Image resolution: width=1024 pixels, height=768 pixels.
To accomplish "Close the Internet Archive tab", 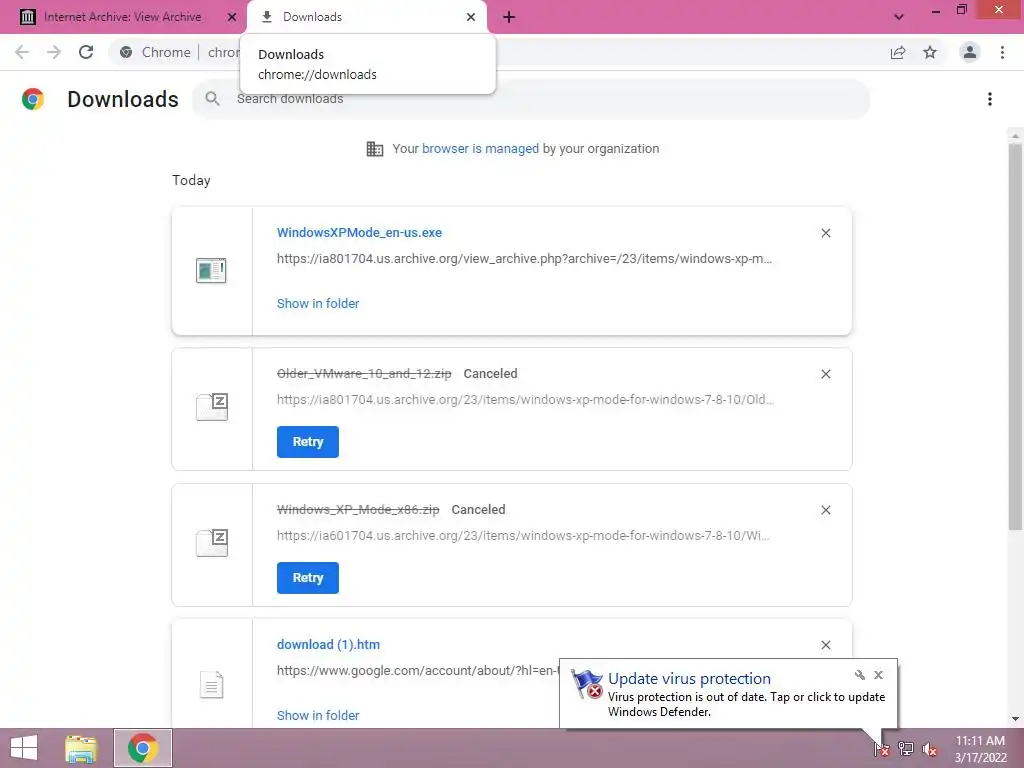I will coord(232,17).
